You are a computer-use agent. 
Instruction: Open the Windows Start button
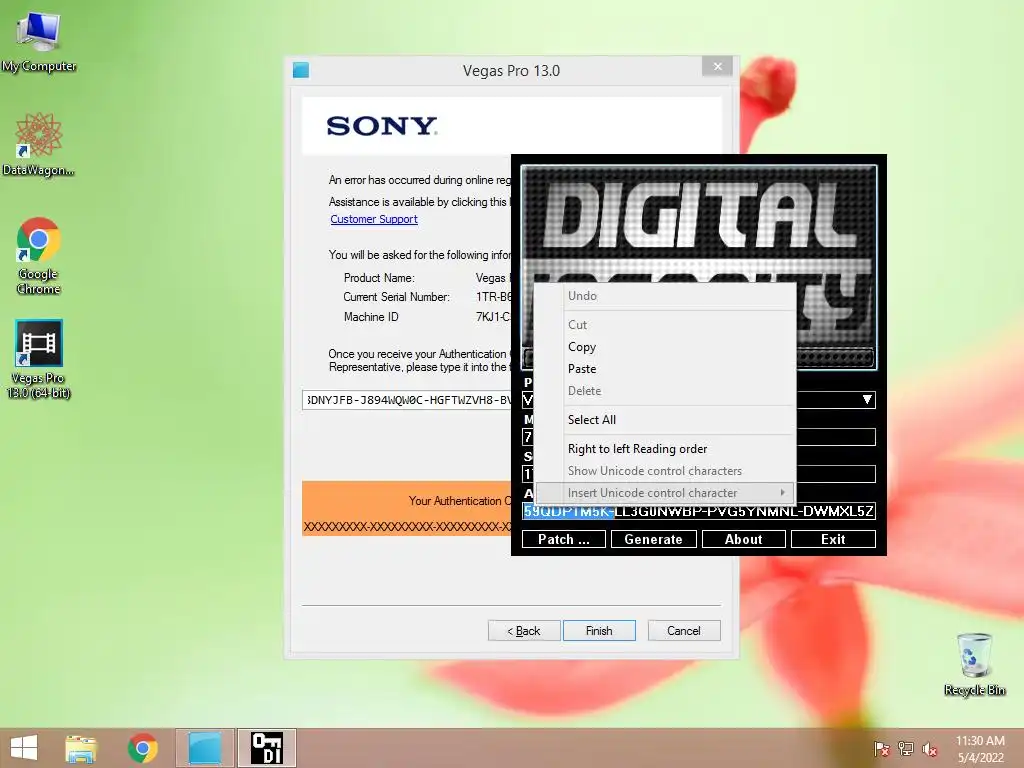coord(24,748)
